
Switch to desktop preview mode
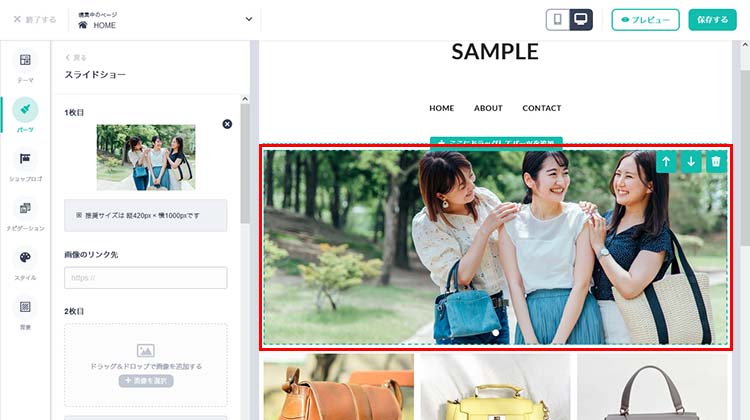pyautogui.click(x=582, y=20)
